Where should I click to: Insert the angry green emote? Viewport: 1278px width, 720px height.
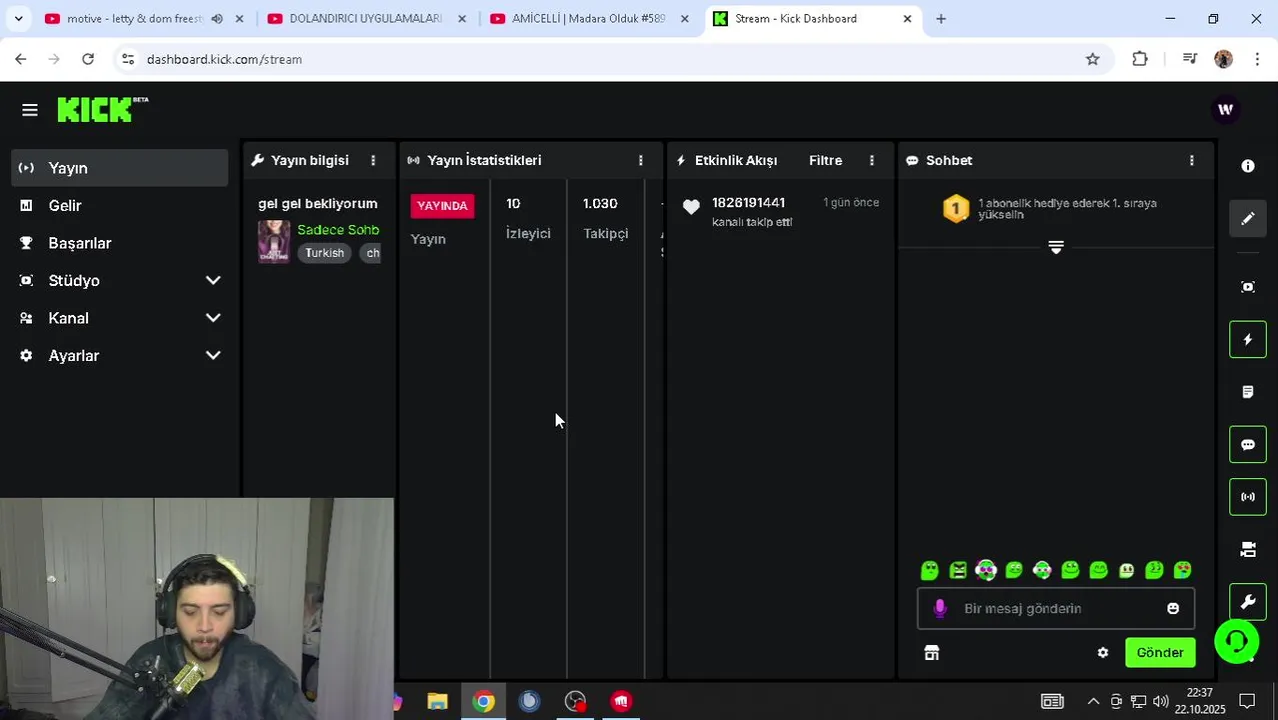(958, 570)
